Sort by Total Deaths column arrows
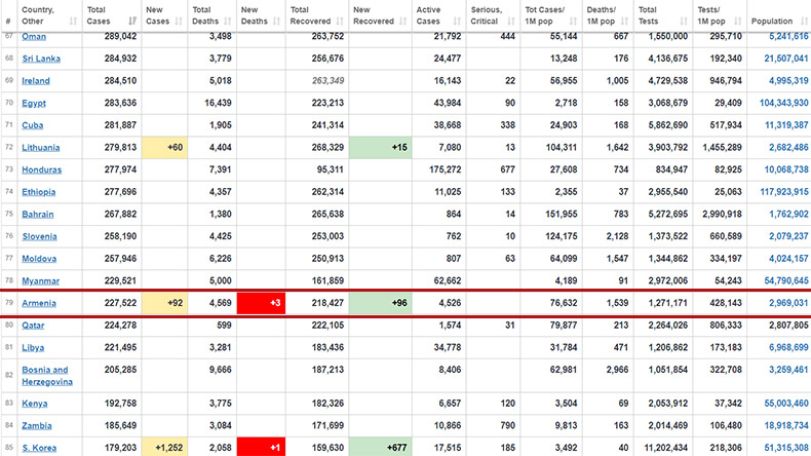 (228, 21)
